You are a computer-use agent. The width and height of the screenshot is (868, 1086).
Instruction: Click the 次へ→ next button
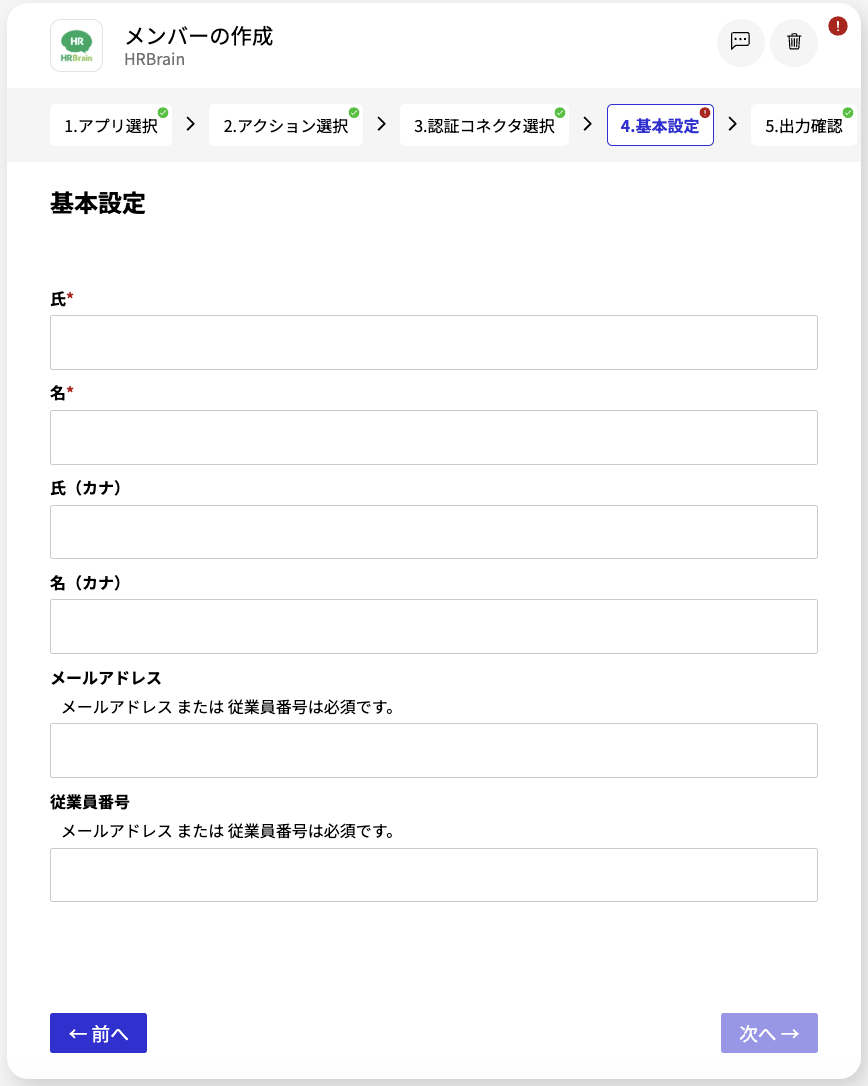(769, 1033)
